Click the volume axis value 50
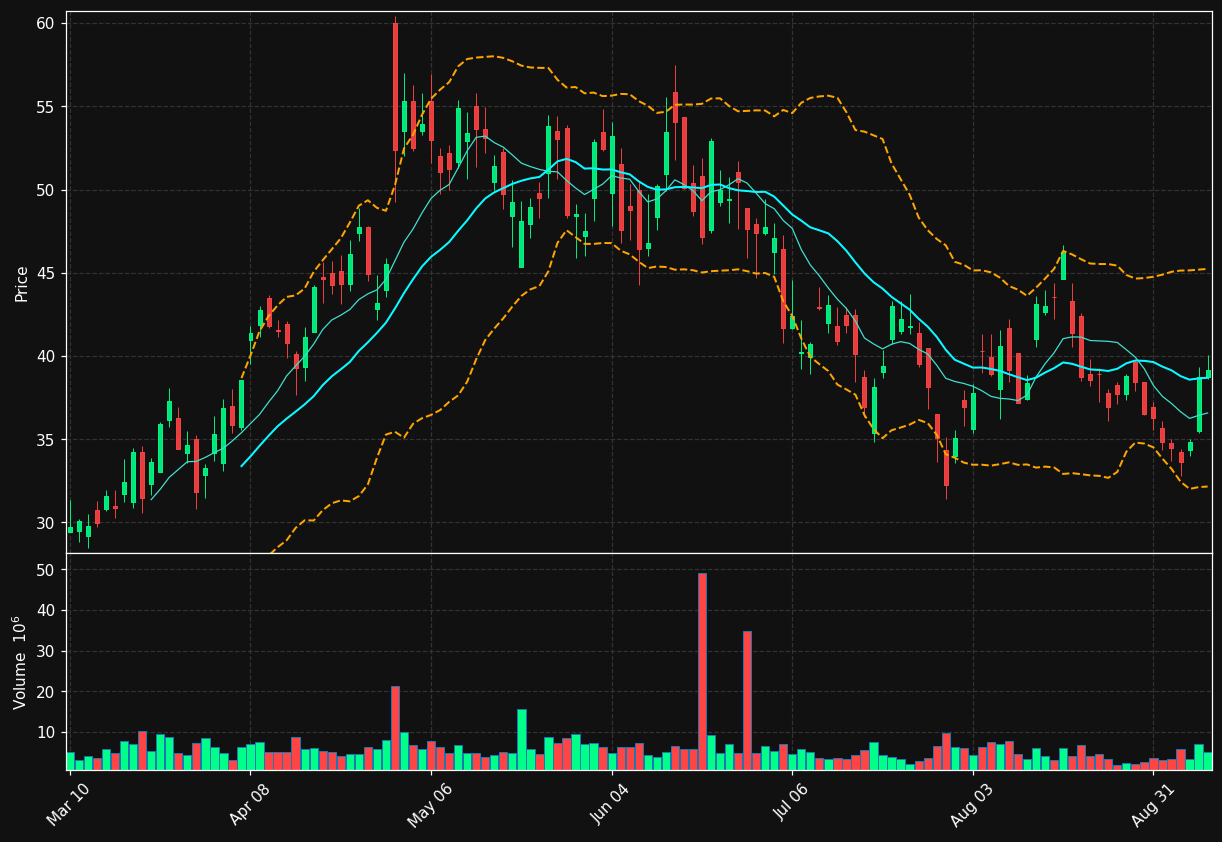This screenshot has width=1222, height=842. click(47, 570)
